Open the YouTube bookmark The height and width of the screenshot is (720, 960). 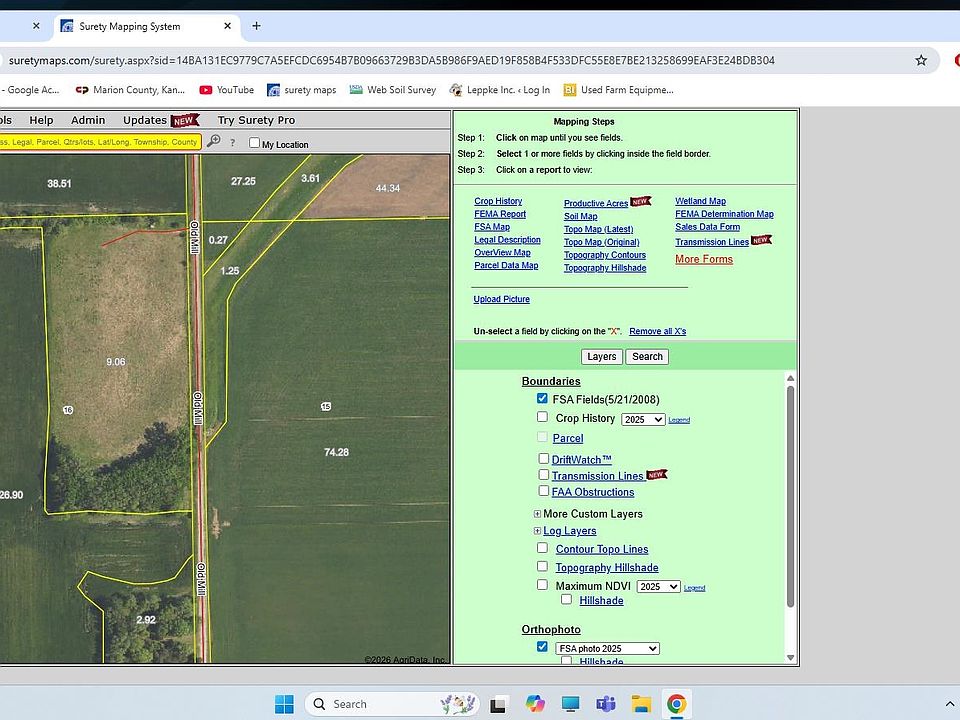pyautogui.click(x=227, y=90)
